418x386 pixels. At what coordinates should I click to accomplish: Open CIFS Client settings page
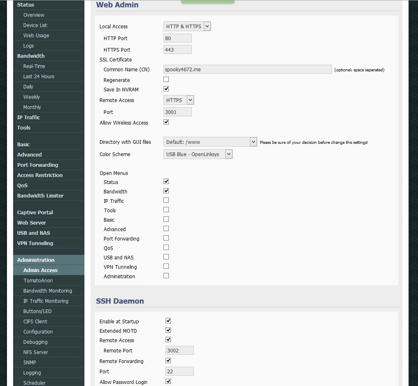[35, 322]
